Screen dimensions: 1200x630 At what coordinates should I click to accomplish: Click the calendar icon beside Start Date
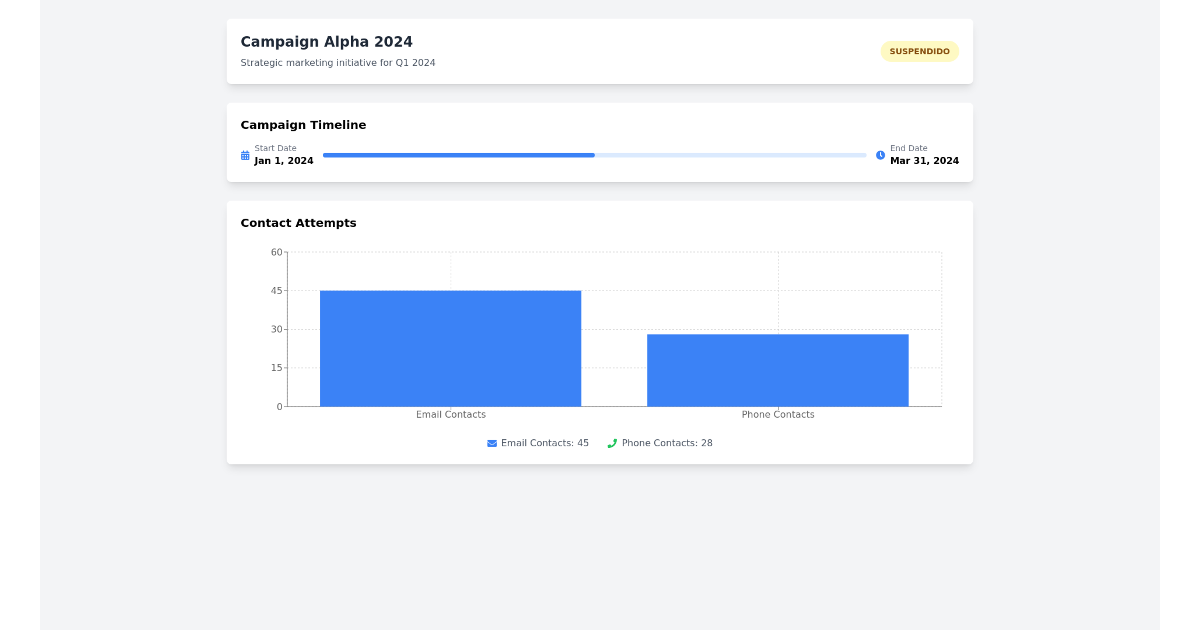(x=244, y=155)
